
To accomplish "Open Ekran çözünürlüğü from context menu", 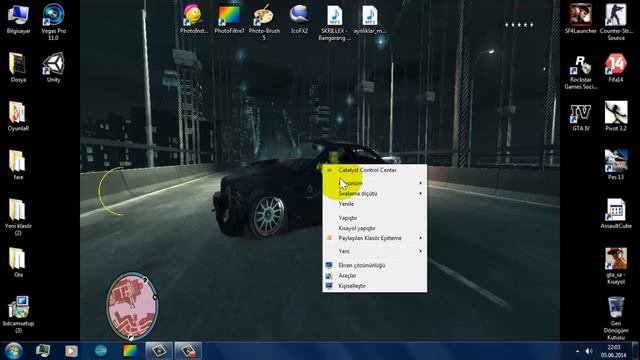I will 375,265.
